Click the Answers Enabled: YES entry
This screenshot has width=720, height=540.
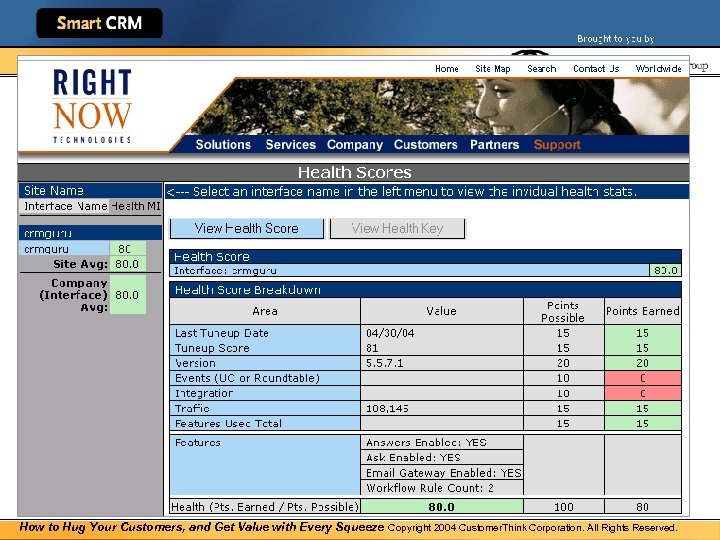point(442,442)
